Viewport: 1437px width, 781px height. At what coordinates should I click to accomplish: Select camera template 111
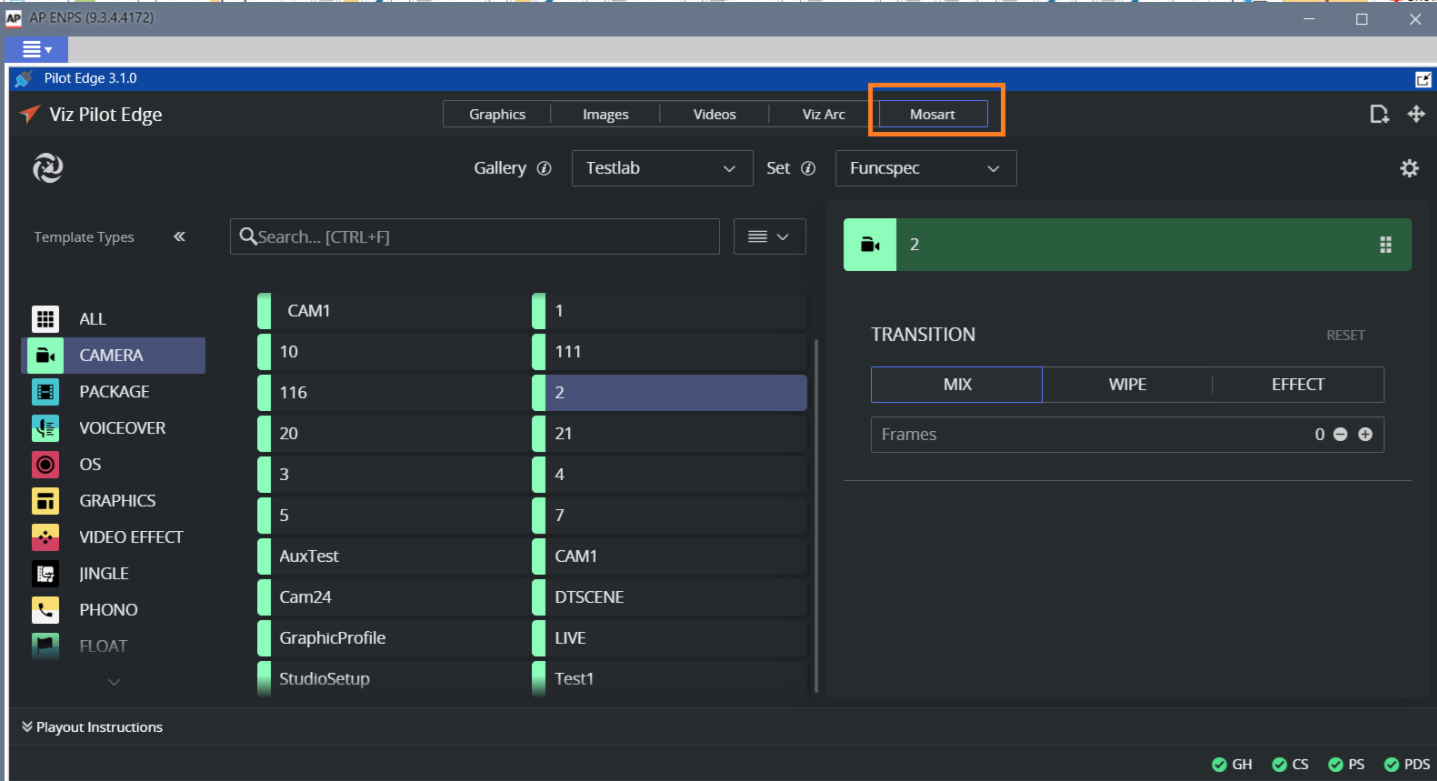670,352
